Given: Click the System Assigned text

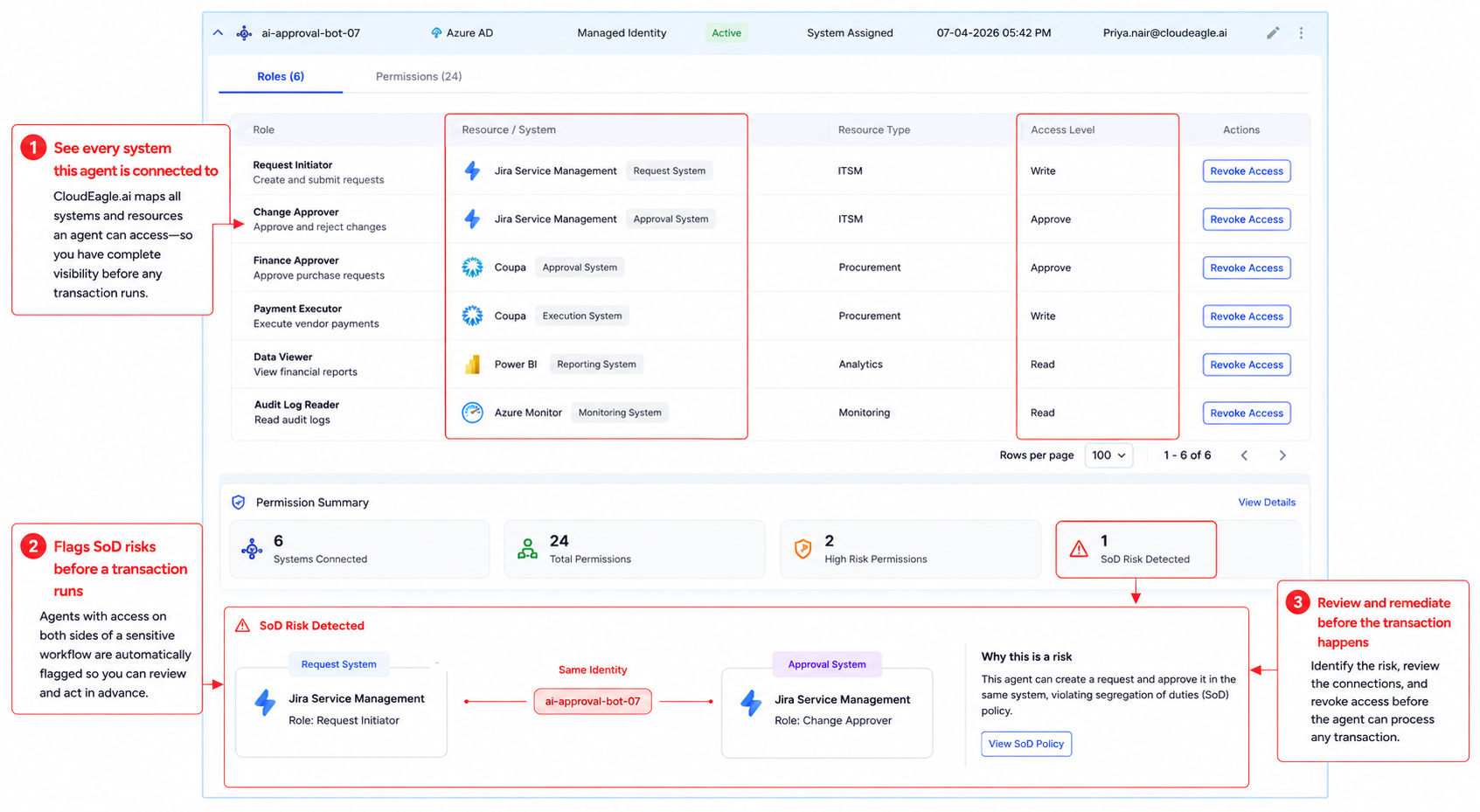Looking at the screenshot, I should [850, 33].
